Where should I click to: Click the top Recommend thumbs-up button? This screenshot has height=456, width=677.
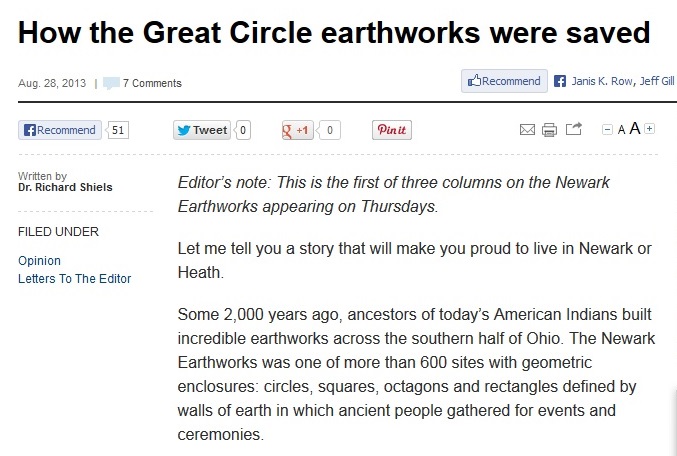(504, 81)
